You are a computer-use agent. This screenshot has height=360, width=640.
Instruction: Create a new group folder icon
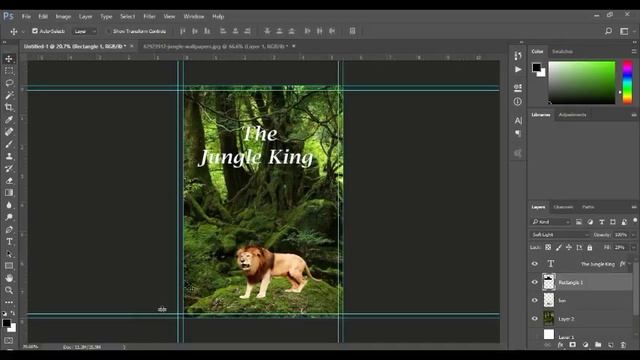pyautogui.click(x=598, y=345)
